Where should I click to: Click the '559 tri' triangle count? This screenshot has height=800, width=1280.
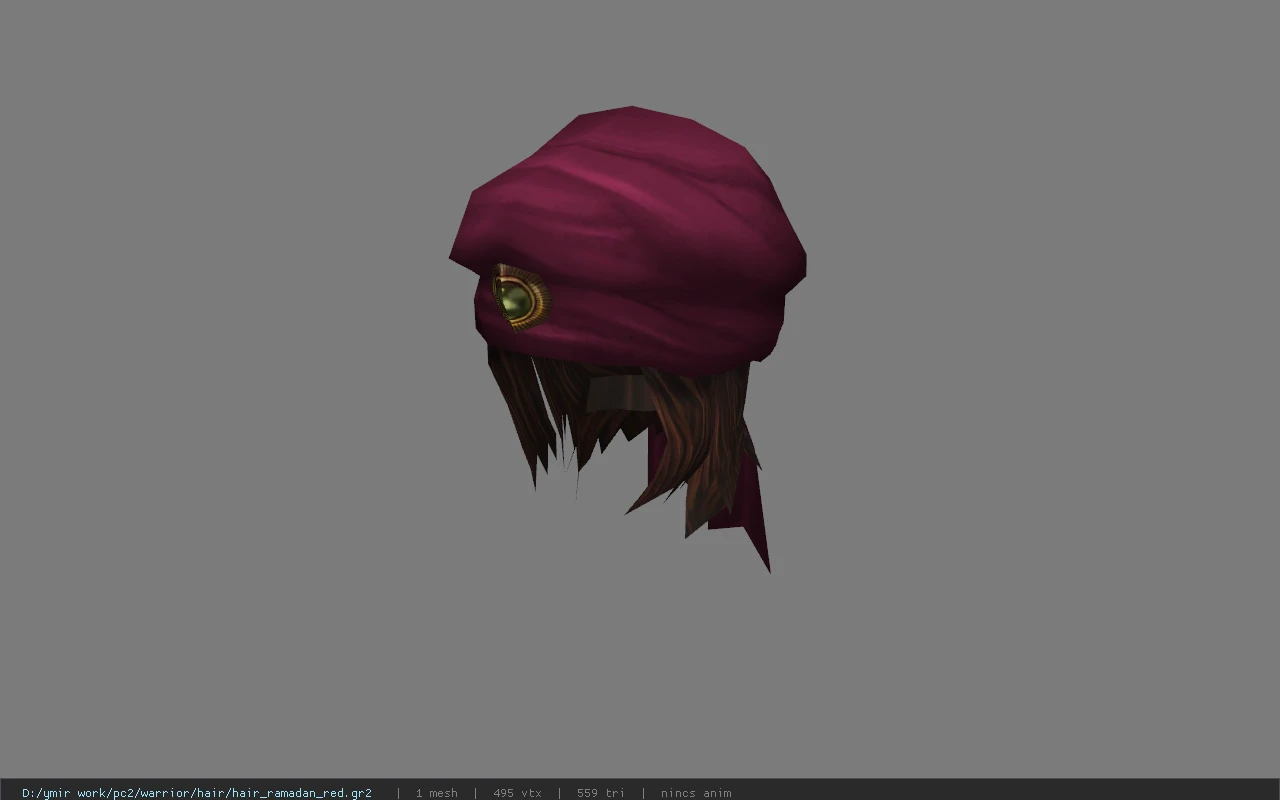pos(601,793)
